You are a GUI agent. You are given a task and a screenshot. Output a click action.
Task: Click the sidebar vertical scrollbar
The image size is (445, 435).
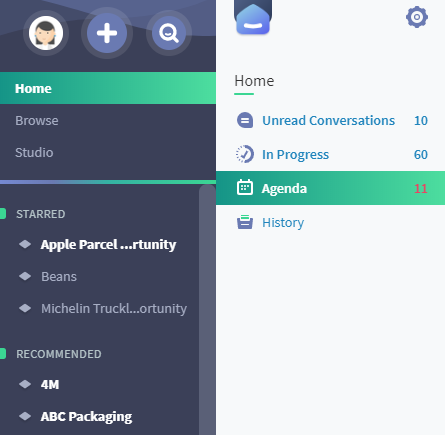(207, 310)
